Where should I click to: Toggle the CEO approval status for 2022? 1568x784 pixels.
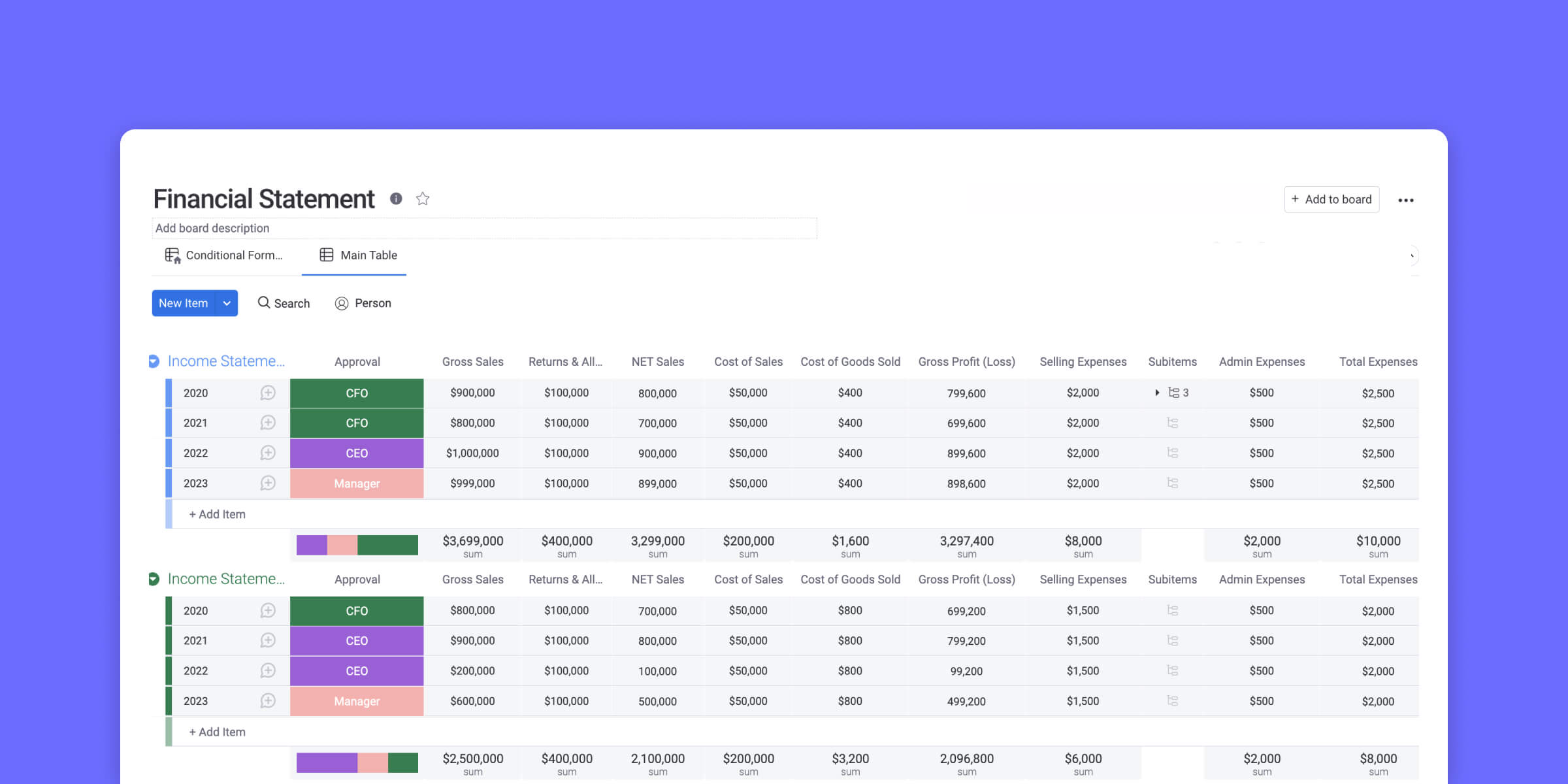(356, 453)
